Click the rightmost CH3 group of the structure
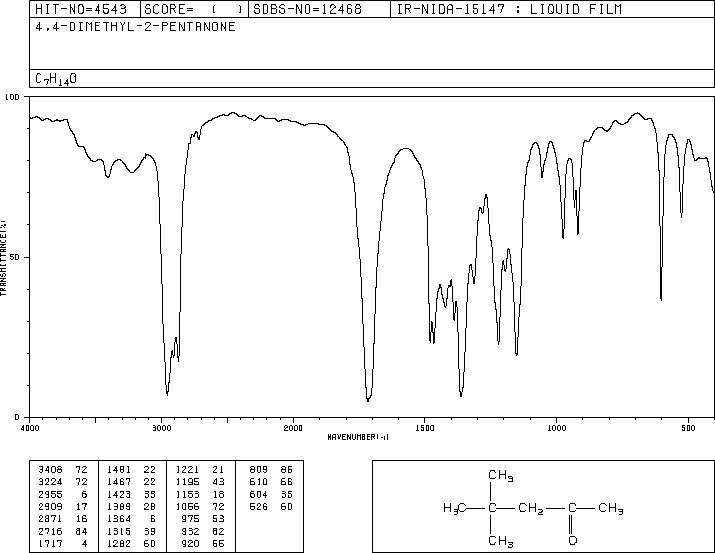The width and height of the screenshot is (715, 553). (x=611, y=508)
